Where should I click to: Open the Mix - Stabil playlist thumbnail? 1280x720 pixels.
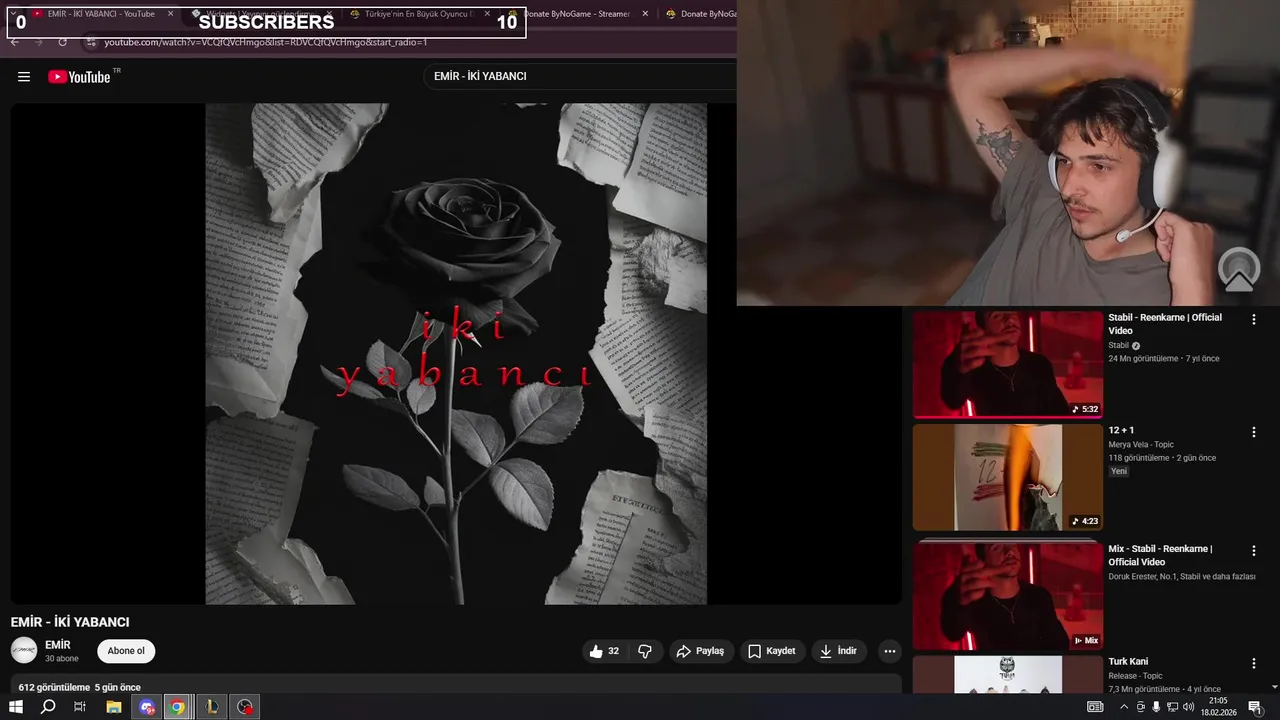pyautogui.click(x=1008, y=595)
